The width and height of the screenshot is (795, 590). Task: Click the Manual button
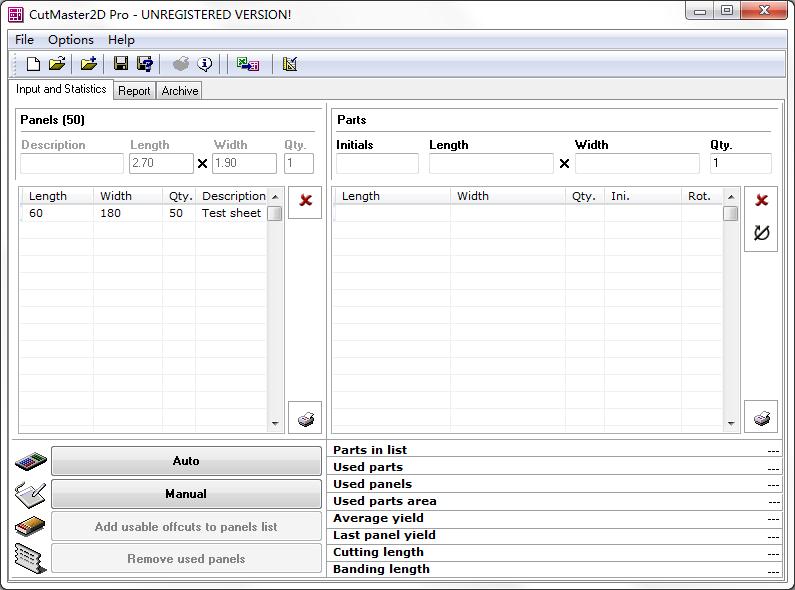tap(186, 494)
